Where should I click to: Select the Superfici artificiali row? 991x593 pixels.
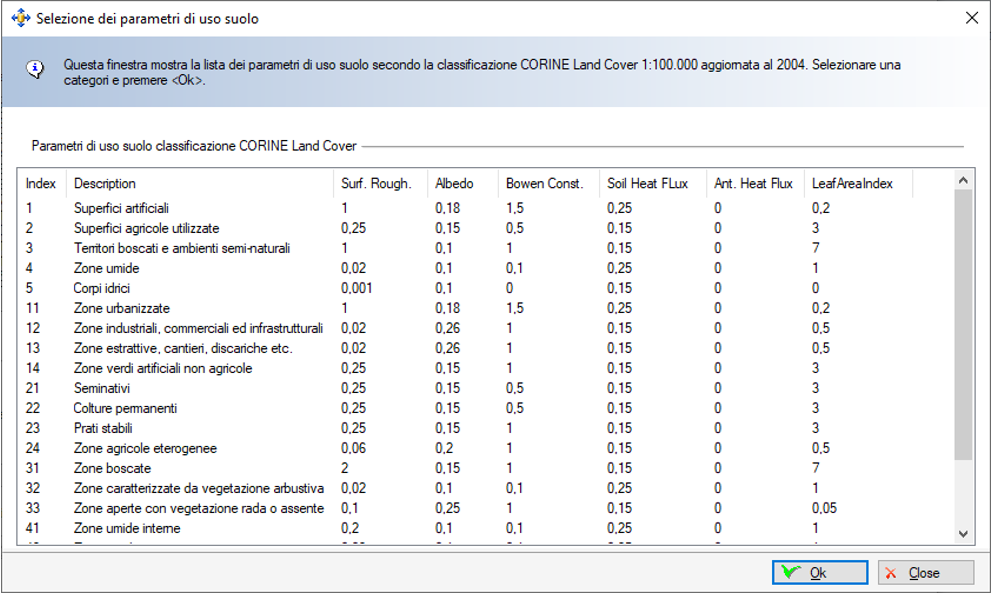coord(121,208)
